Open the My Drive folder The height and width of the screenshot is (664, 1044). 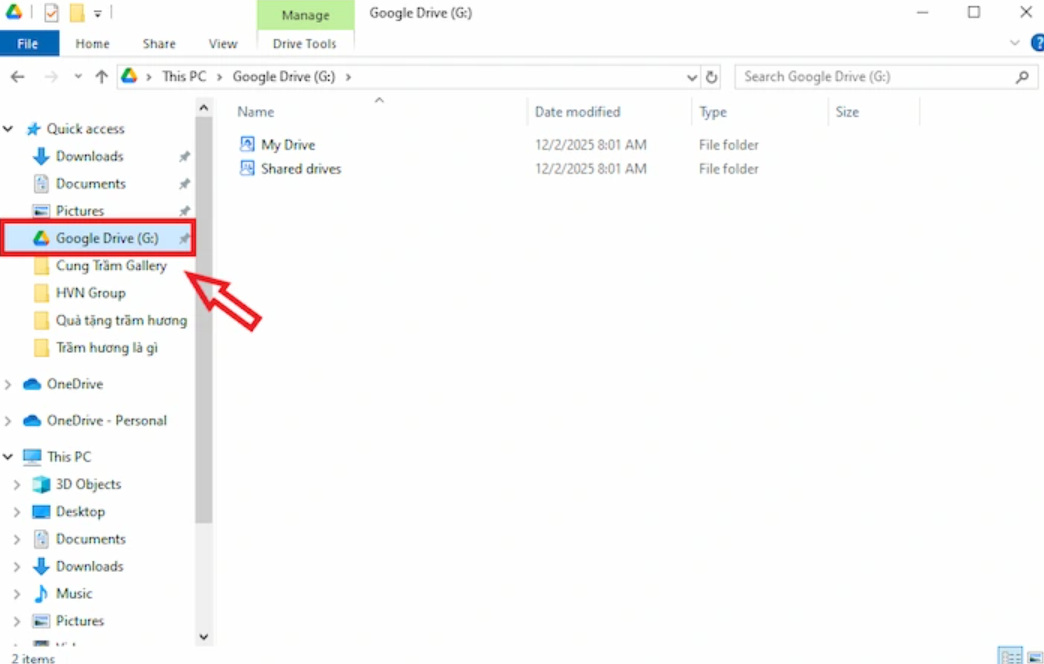287,144
